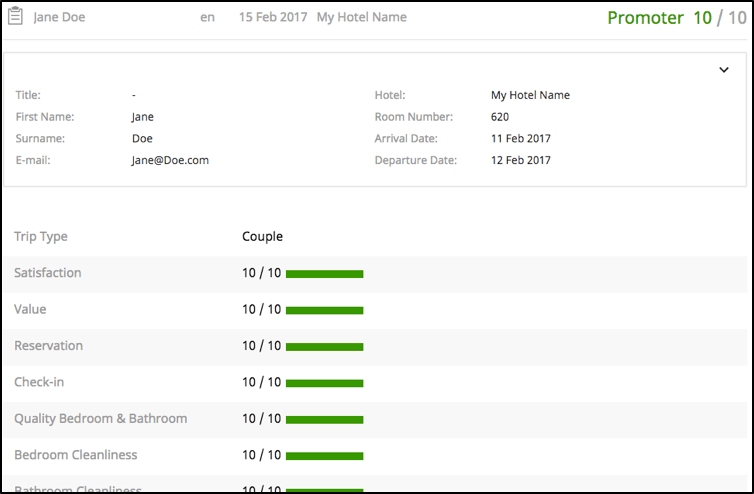Viewport: 754px width, 494px height.
Task: Click the Arrival Date 11 Feb 2017
Action: click(x=520, y=139)
